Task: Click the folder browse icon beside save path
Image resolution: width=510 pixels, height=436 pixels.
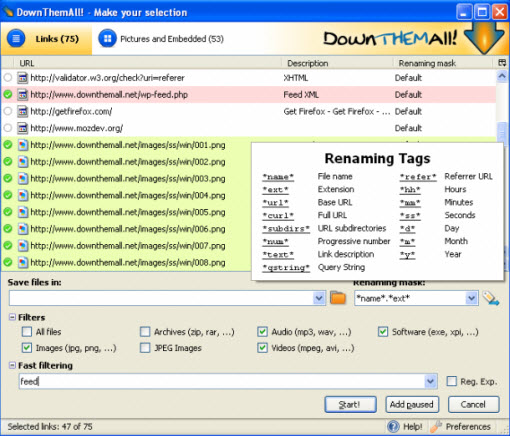Action: [x=338, y=297]
